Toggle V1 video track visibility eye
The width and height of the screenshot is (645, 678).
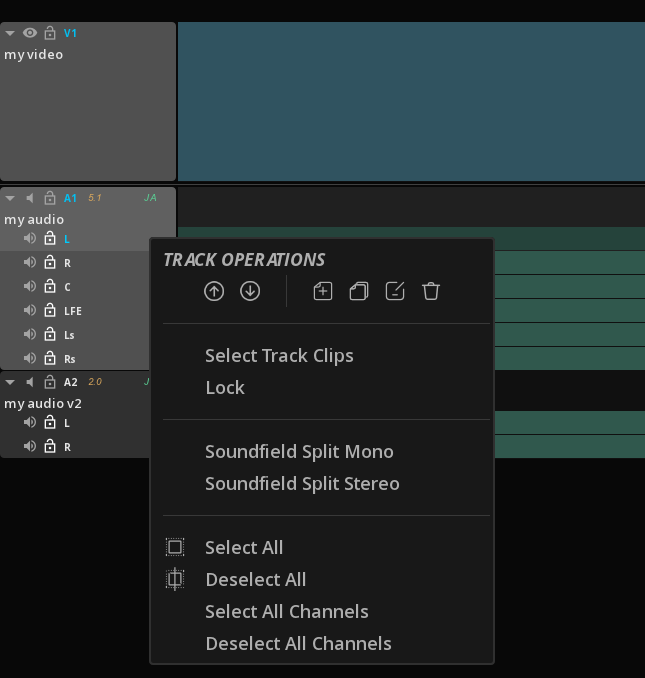coord(29,33)
